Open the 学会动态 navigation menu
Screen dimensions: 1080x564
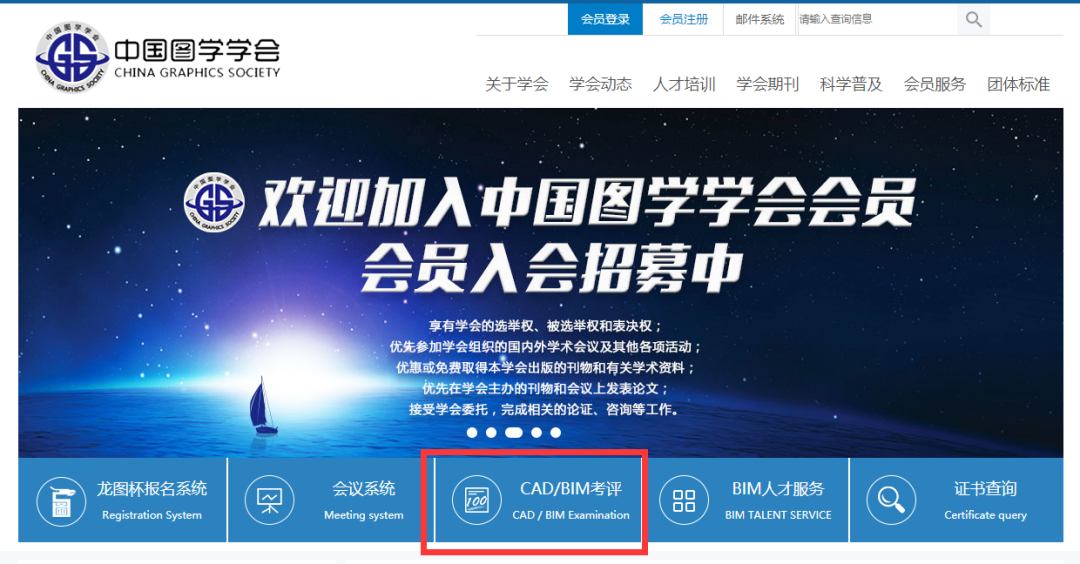(x=600, y=84)
